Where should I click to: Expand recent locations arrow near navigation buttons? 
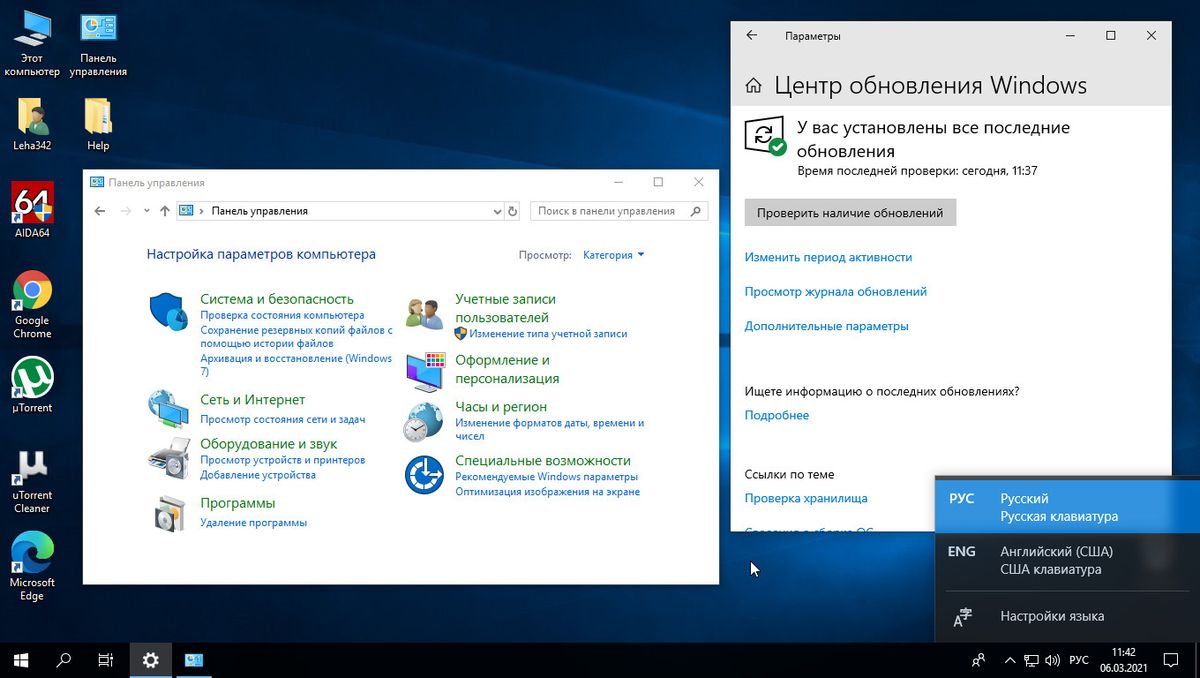coord(146,211)
